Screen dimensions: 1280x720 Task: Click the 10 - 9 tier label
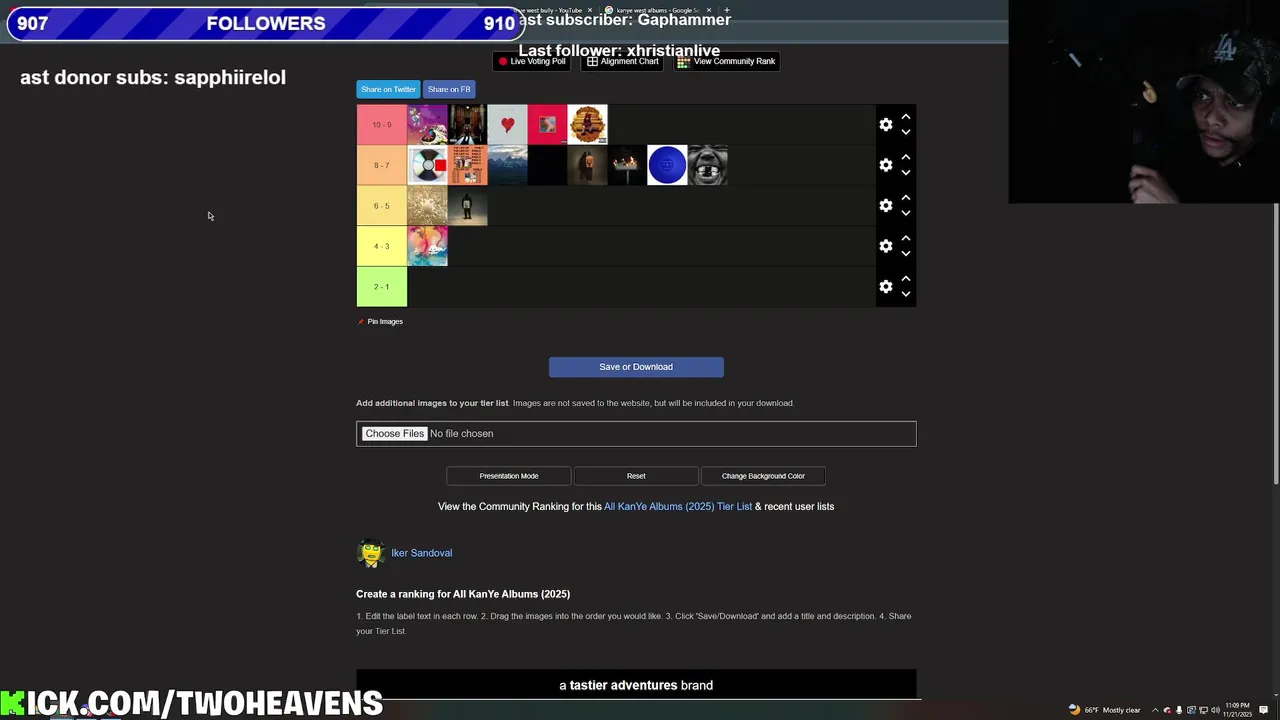pyautogui.click(x=382, y=125)
